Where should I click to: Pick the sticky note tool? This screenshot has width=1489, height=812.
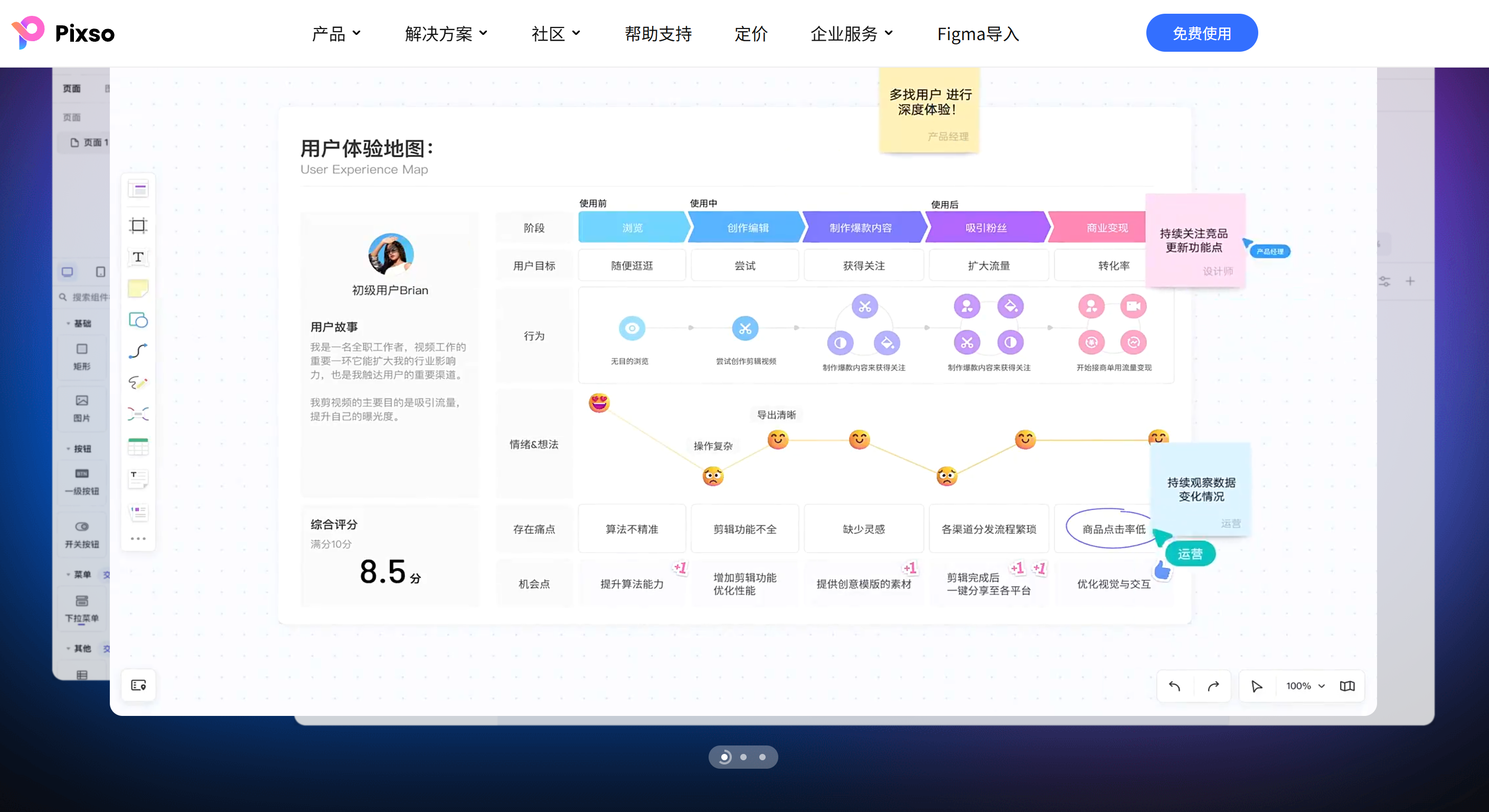[x=138, y=288]
